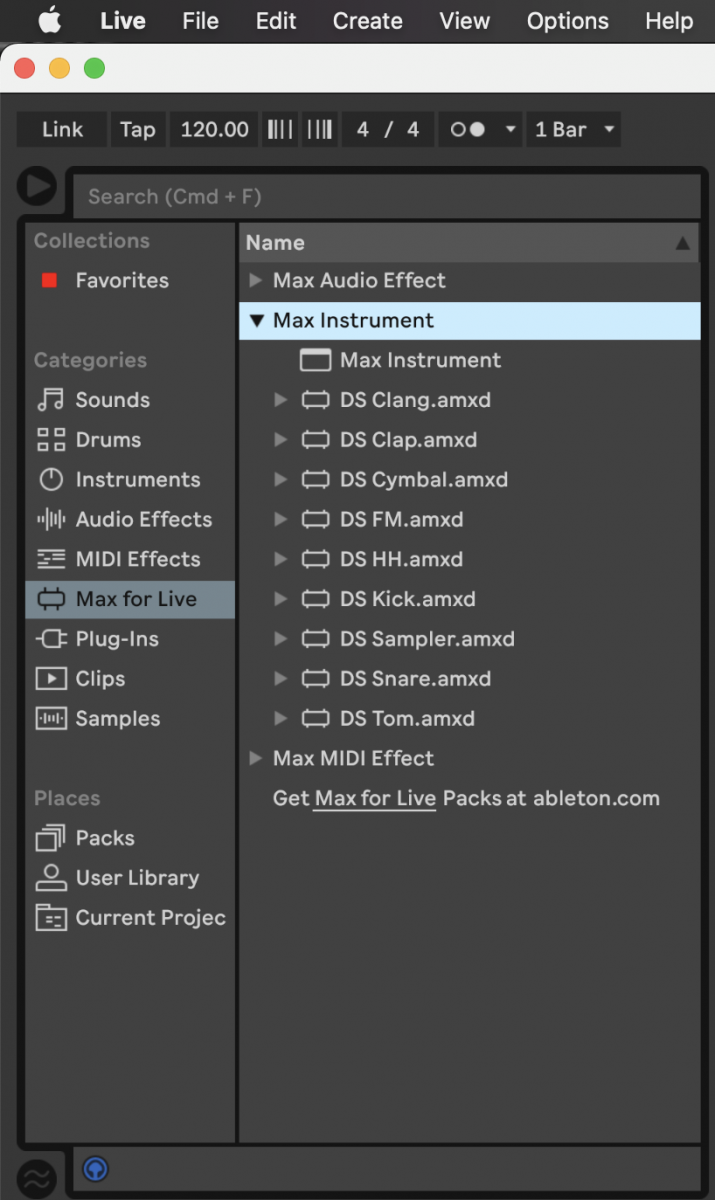This screenshot has height=1200, width=715.
Task: Click the User Library person icon
Action: point(50,878)
